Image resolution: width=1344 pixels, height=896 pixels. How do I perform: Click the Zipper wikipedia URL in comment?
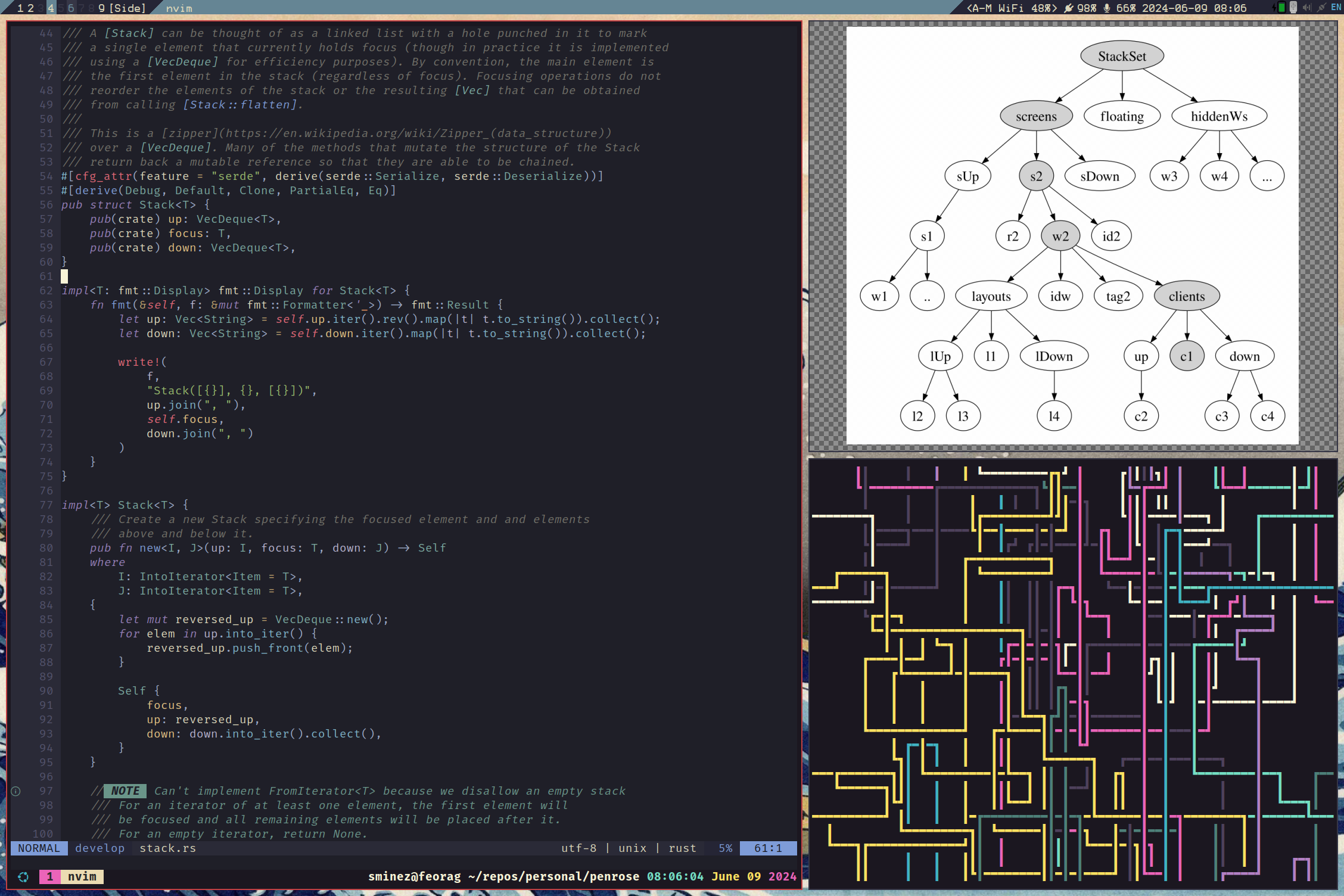(417, 133)
